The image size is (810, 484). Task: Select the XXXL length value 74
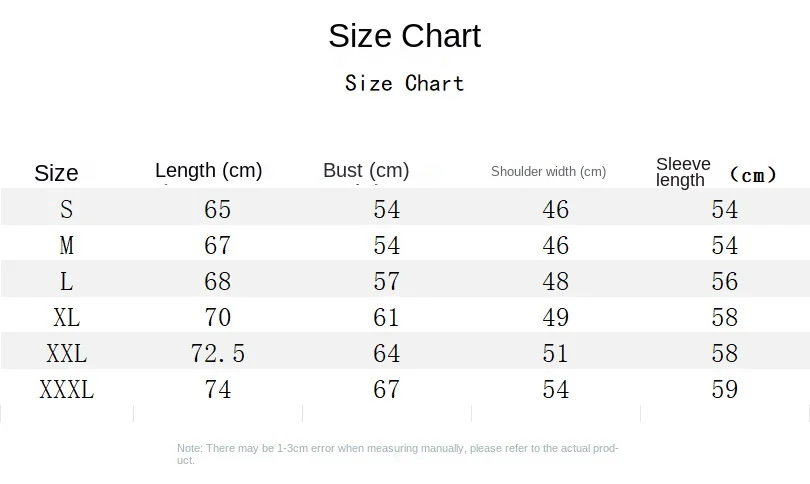tap(217, 389)
